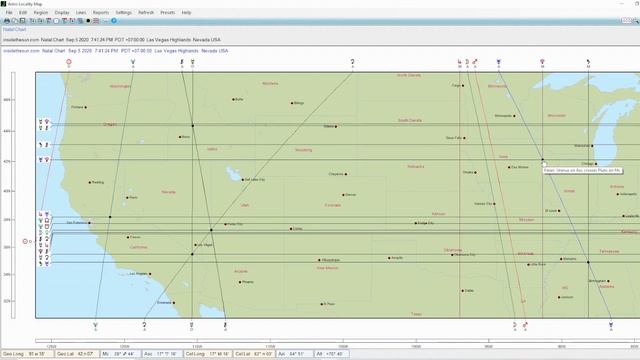
Task: Open the Region menu
Action: pos(40,13)
